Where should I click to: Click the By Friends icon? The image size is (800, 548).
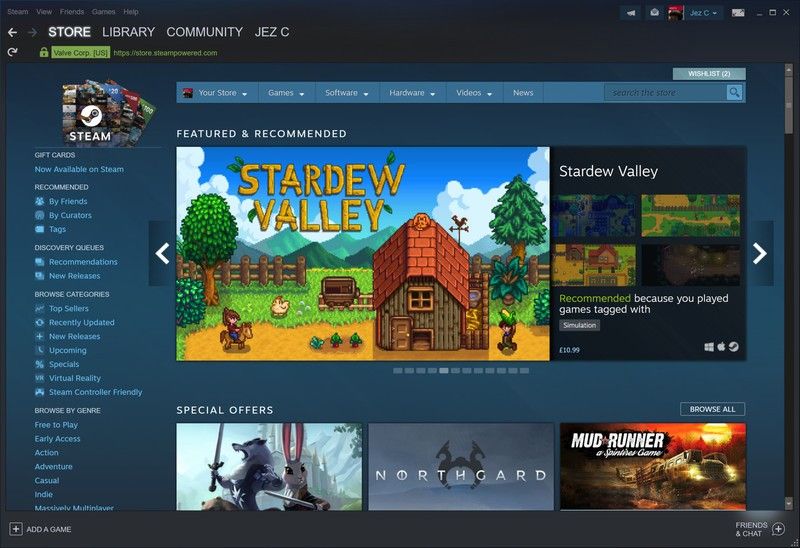pyautogui.click(x=39, y=201)
